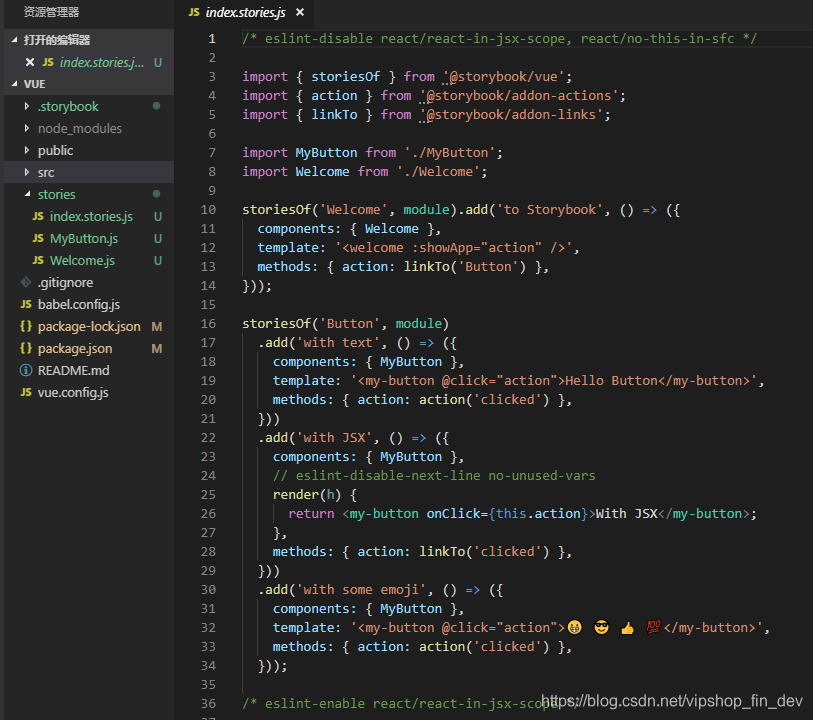Viewport: 813px width, 720px height.
Task: Collapse the 打开的编辑器 section
Action: pos(15,40)
